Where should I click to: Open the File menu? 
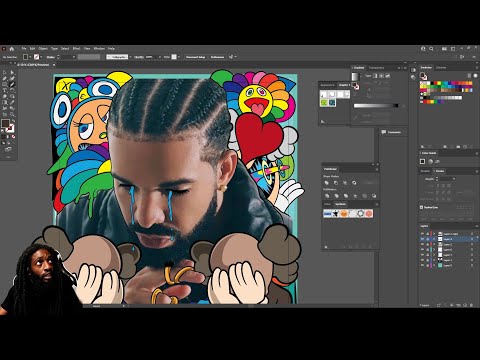24,49
